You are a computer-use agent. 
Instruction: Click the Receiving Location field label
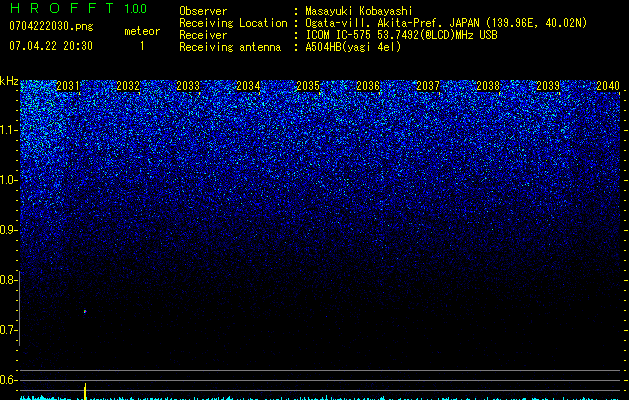click(233, 23)
